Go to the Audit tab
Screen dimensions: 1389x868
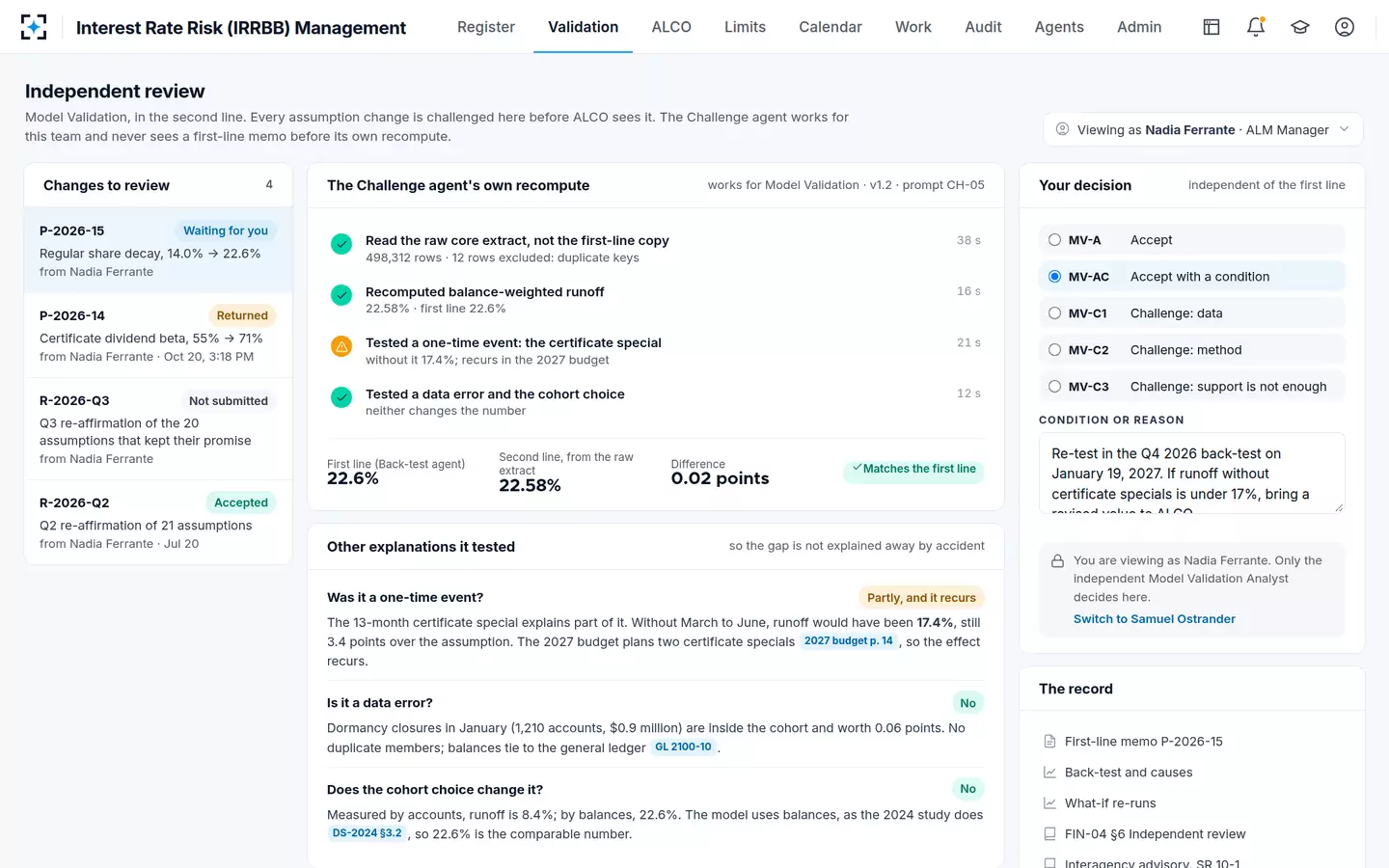983,27
